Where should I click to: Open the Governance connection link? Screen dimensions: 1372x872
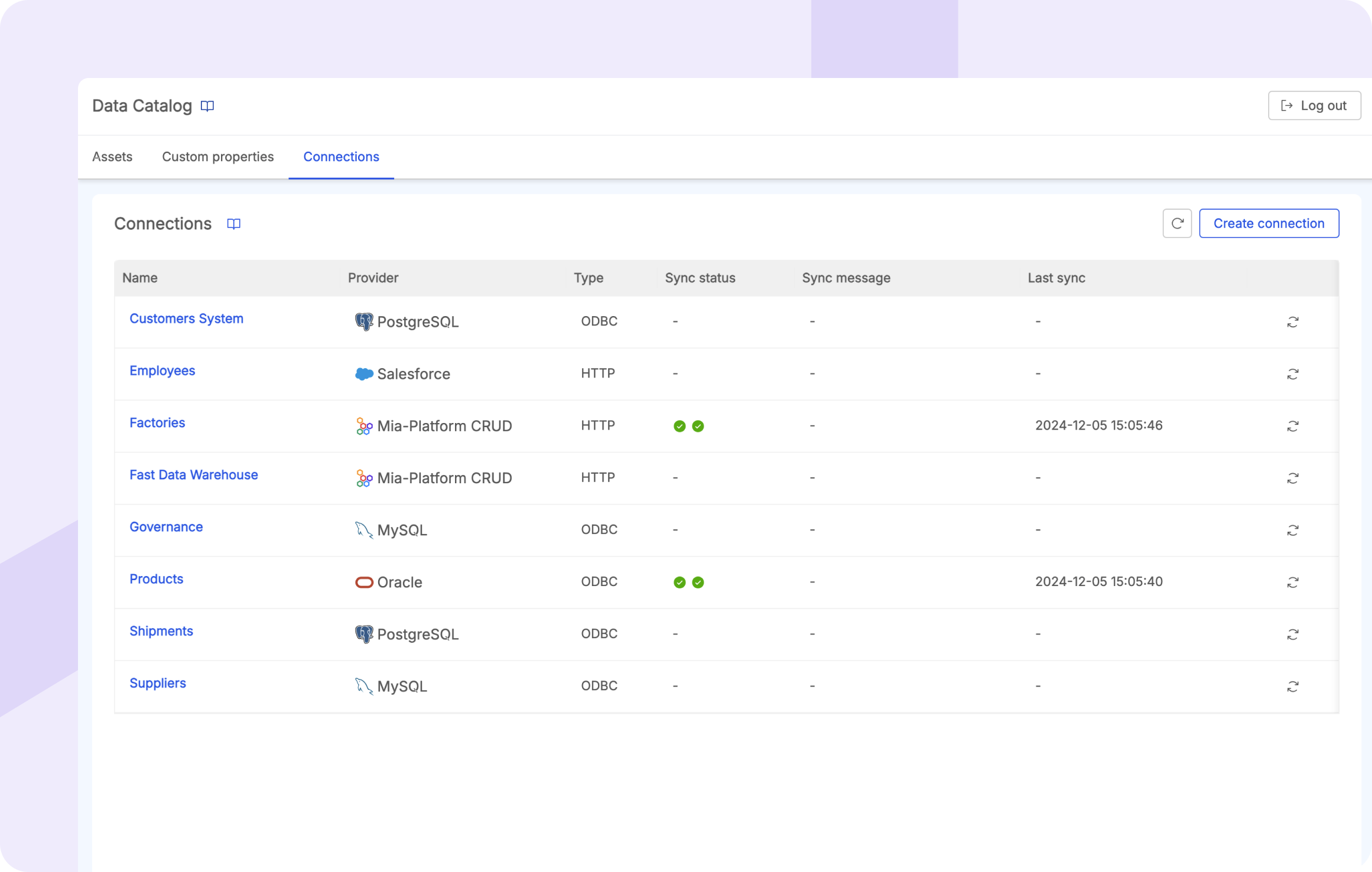tap(166, 526)
